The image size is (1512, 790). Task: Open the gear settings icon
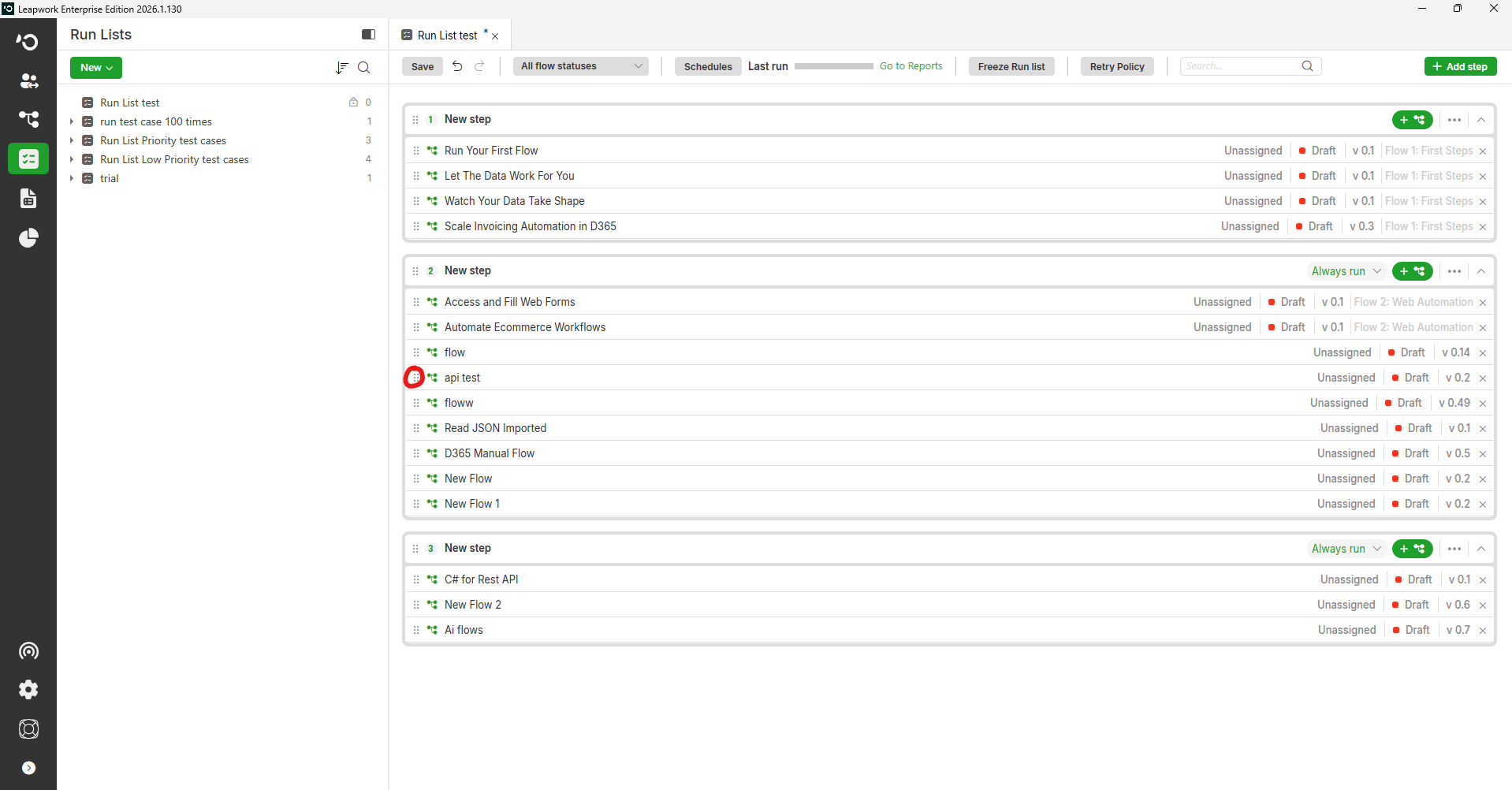point(28,690)
